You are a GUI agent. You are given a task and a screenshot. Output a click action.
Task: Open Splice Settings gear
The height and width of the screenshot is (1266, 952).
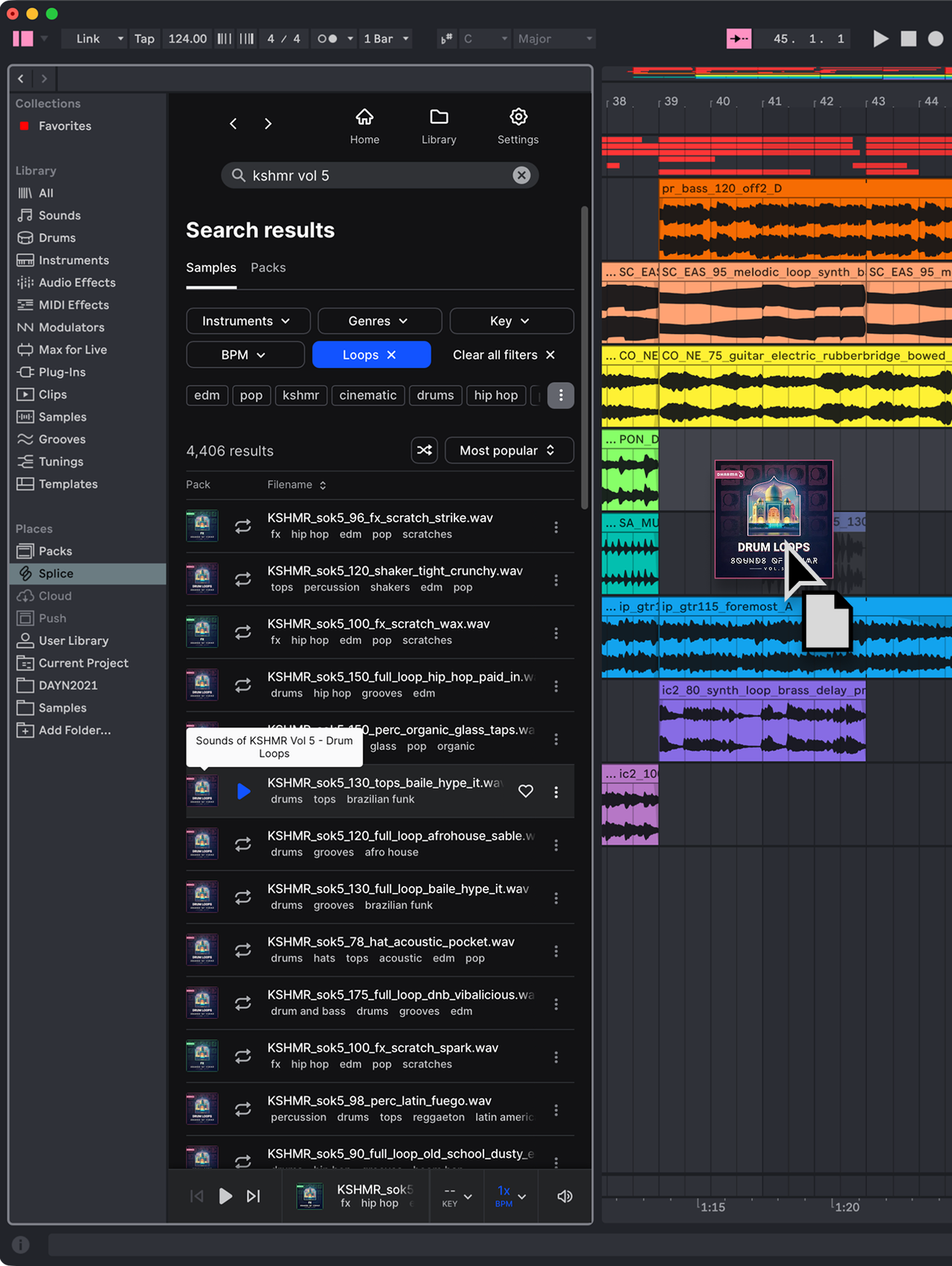pyautogui.click(x=518, y=126)
